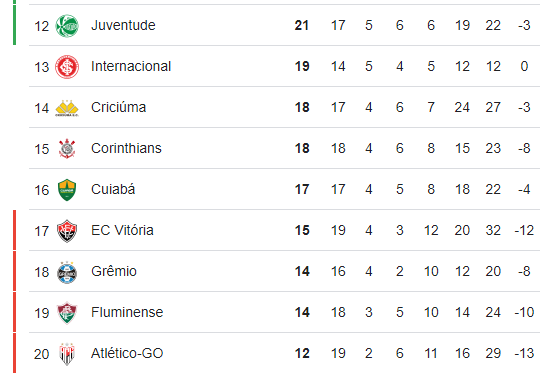
Task: Click the Cuiabá team crest
Action: pos(67,190)
